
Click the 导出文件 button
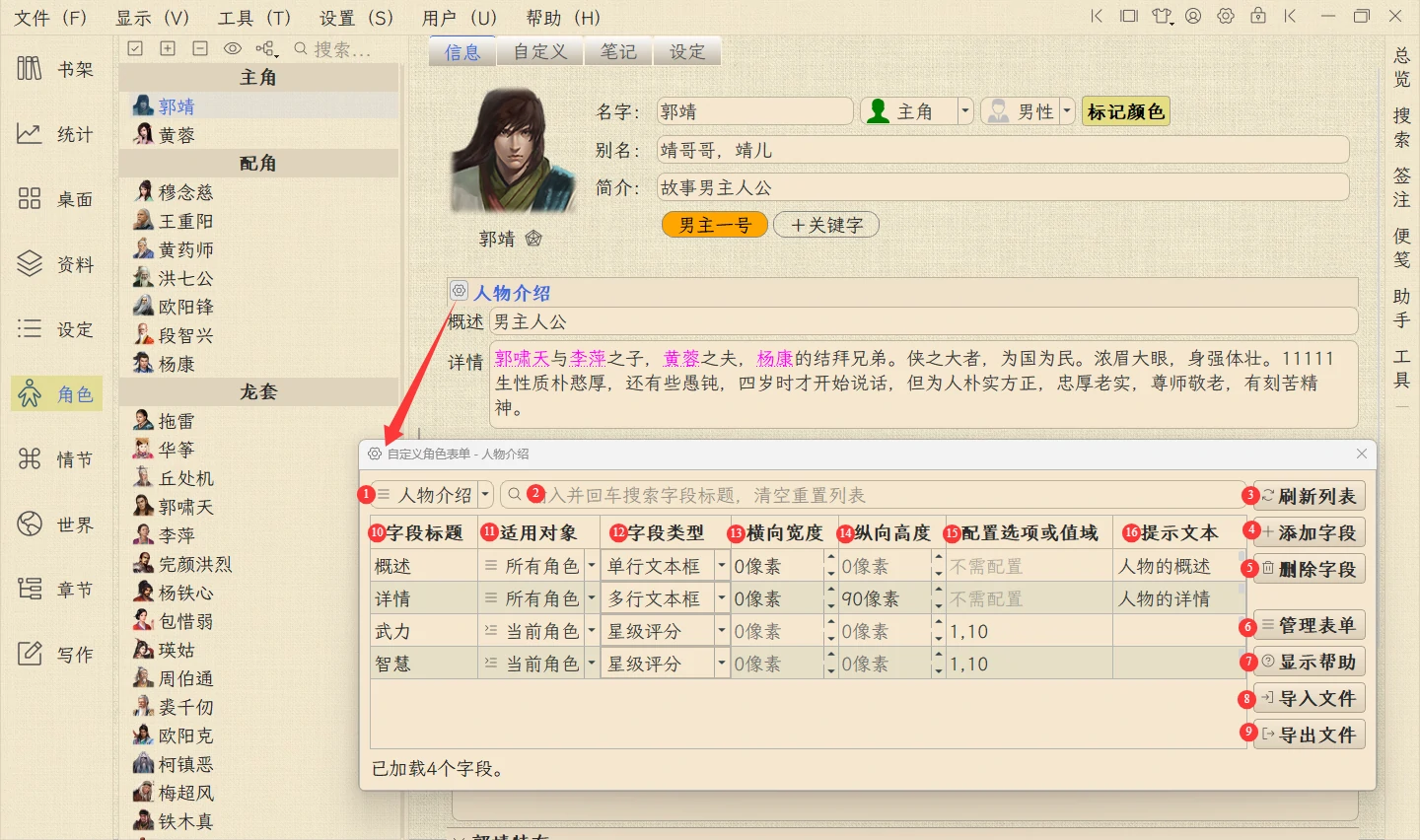(1310, 735)
